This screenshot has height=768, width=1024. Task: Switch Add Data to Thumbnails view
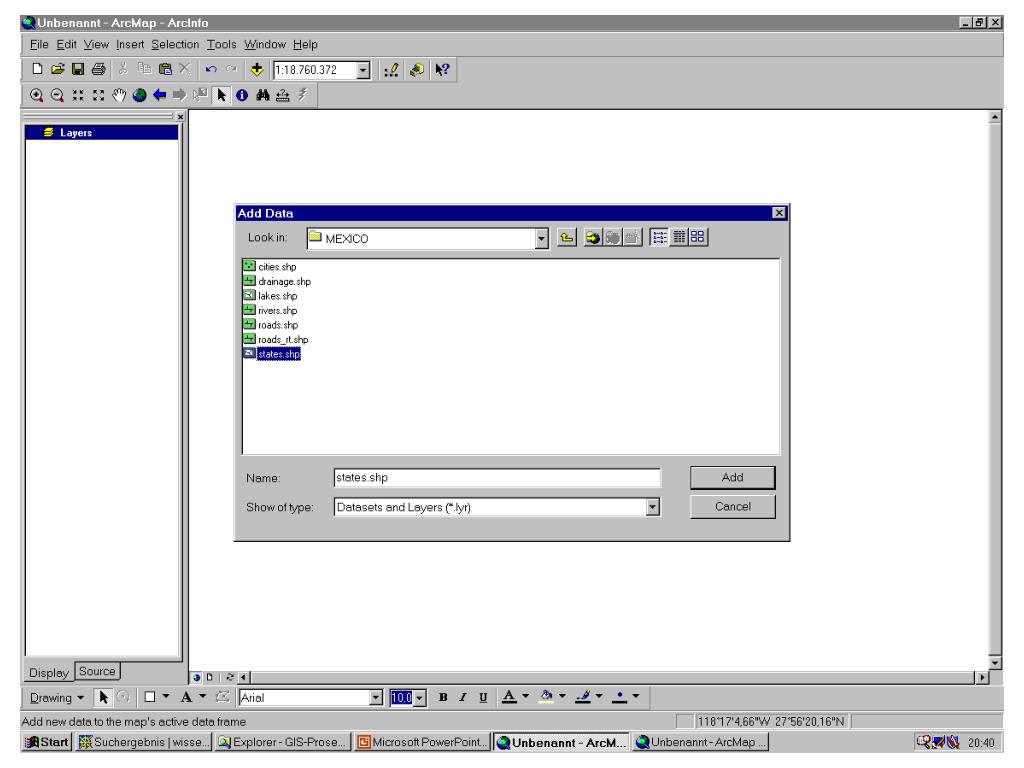pyautogui.click(x=698, y=236)
